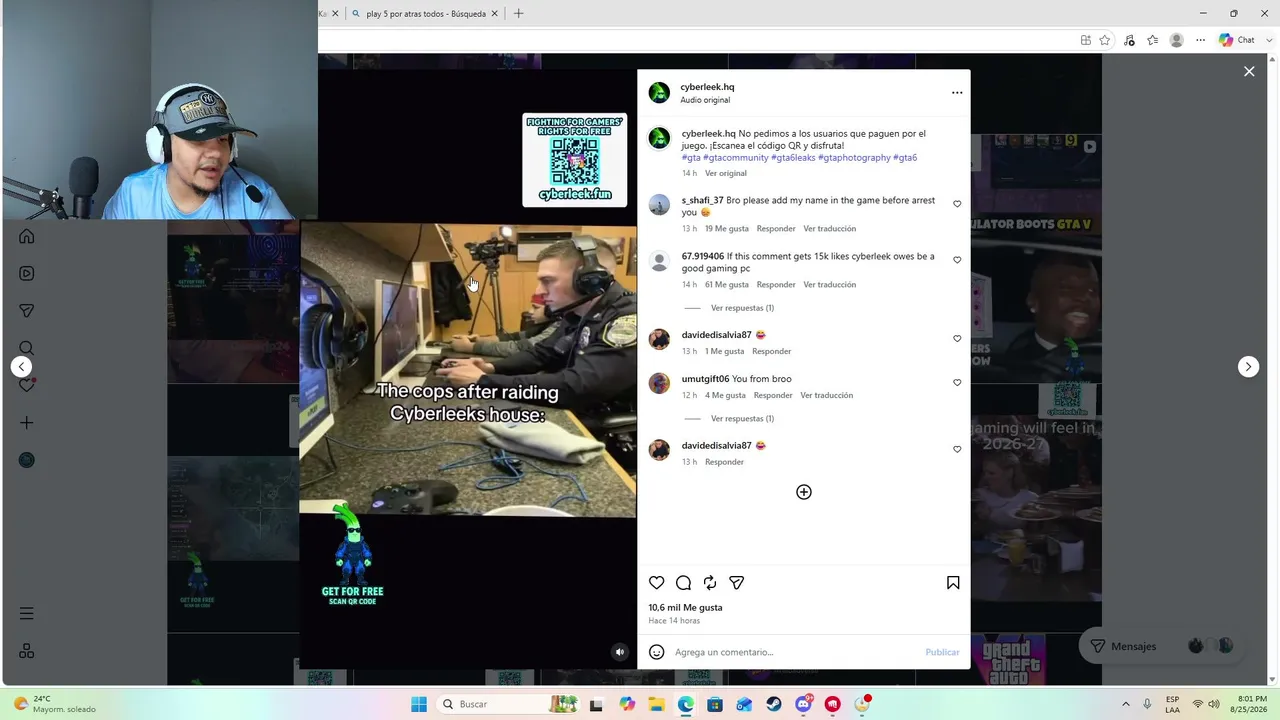Save the post with the bookmark icon
Screen dimensions: 1280x720
[953, 583]
